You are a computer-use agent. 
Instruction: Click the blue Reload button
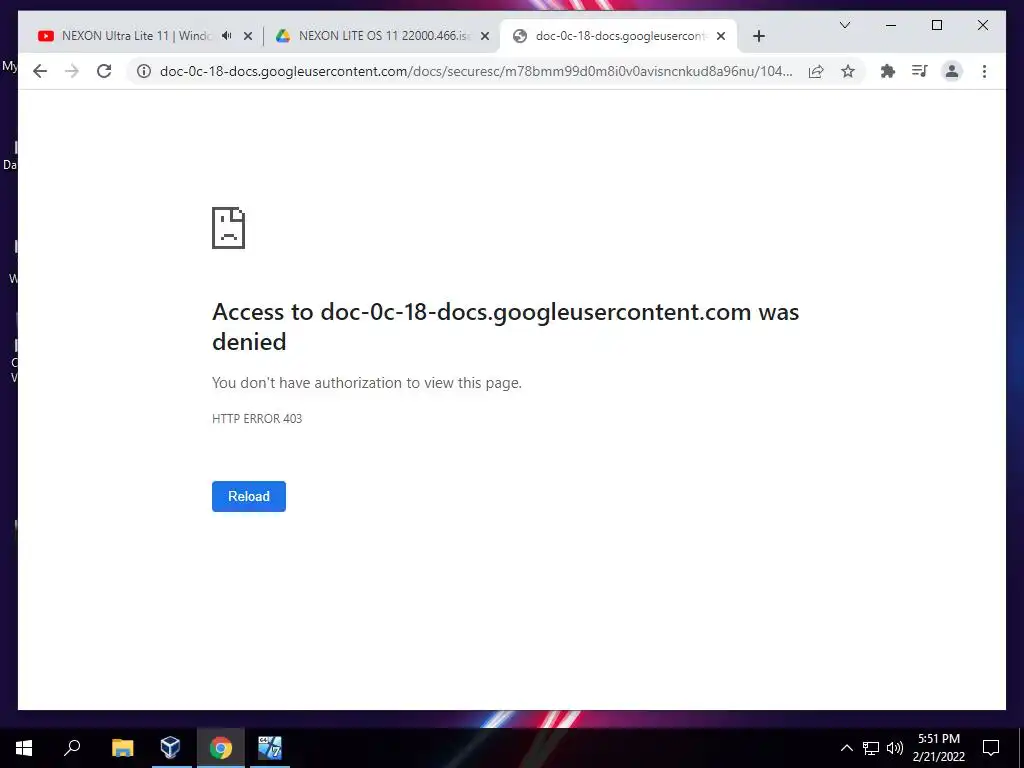(x=249, y=496)
